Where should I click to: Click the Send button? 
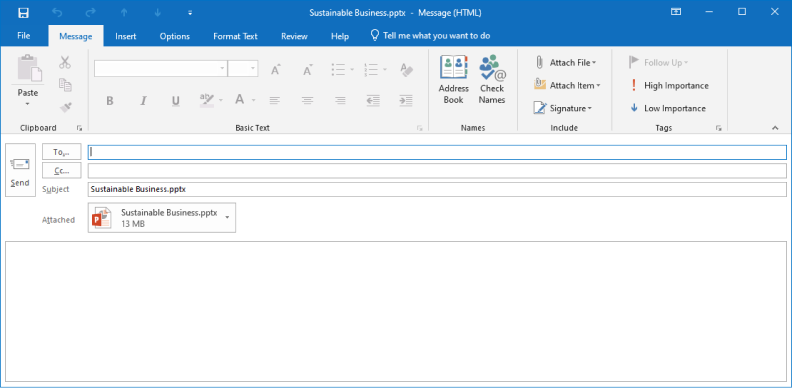[x=20, y=170]
